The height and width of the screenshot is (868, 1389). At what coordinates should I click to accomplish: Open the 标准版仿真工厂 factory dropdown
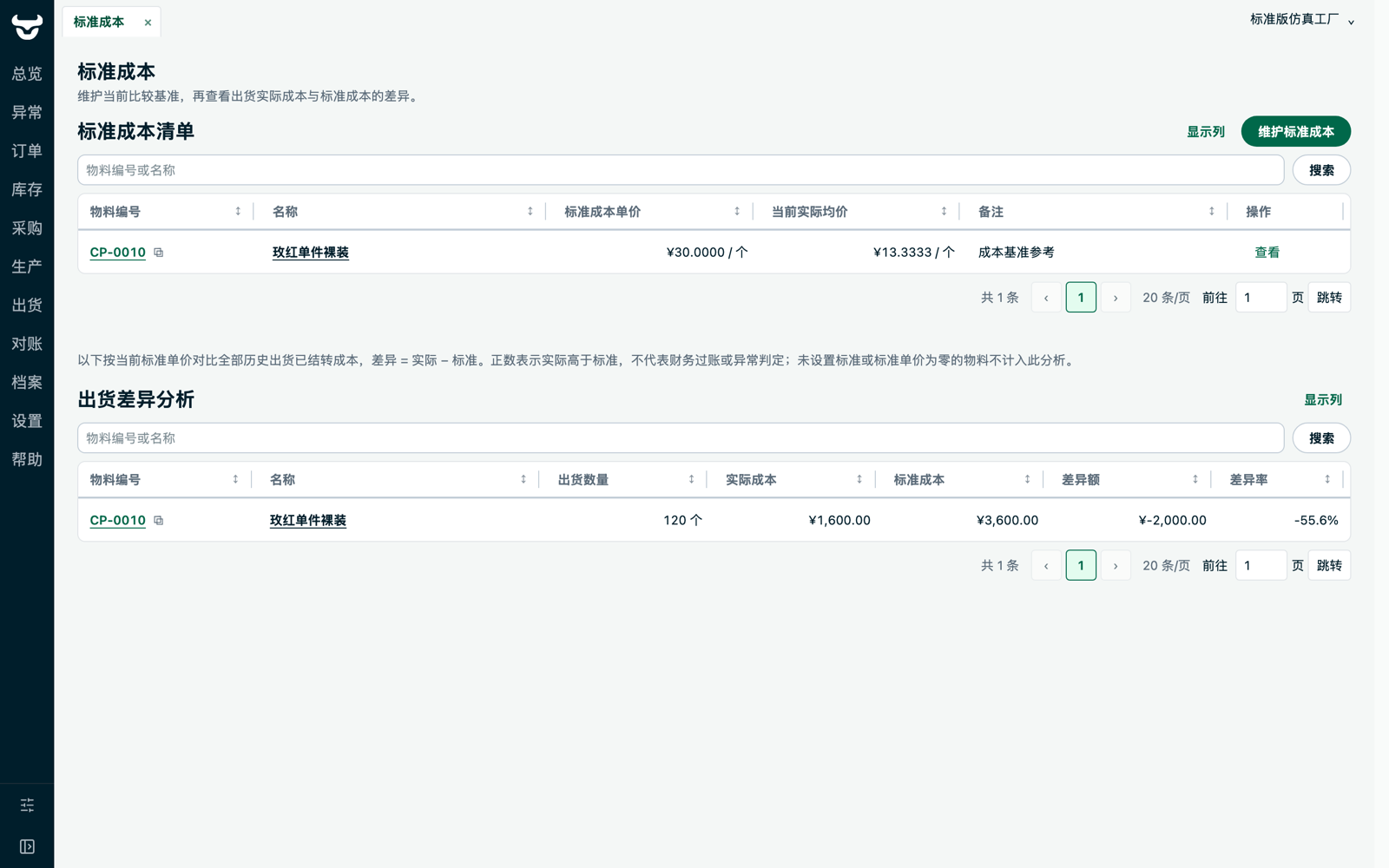1302,20
